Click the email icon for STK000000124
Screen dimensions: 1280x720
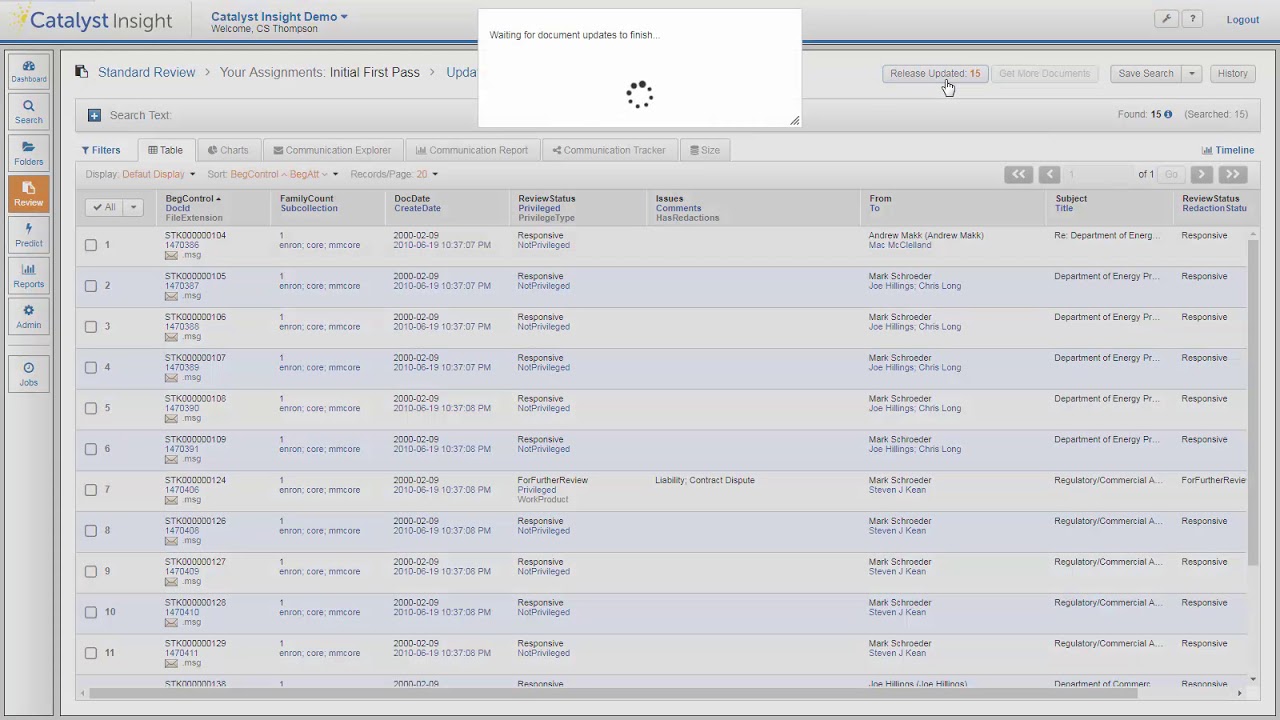click(171, 500)
